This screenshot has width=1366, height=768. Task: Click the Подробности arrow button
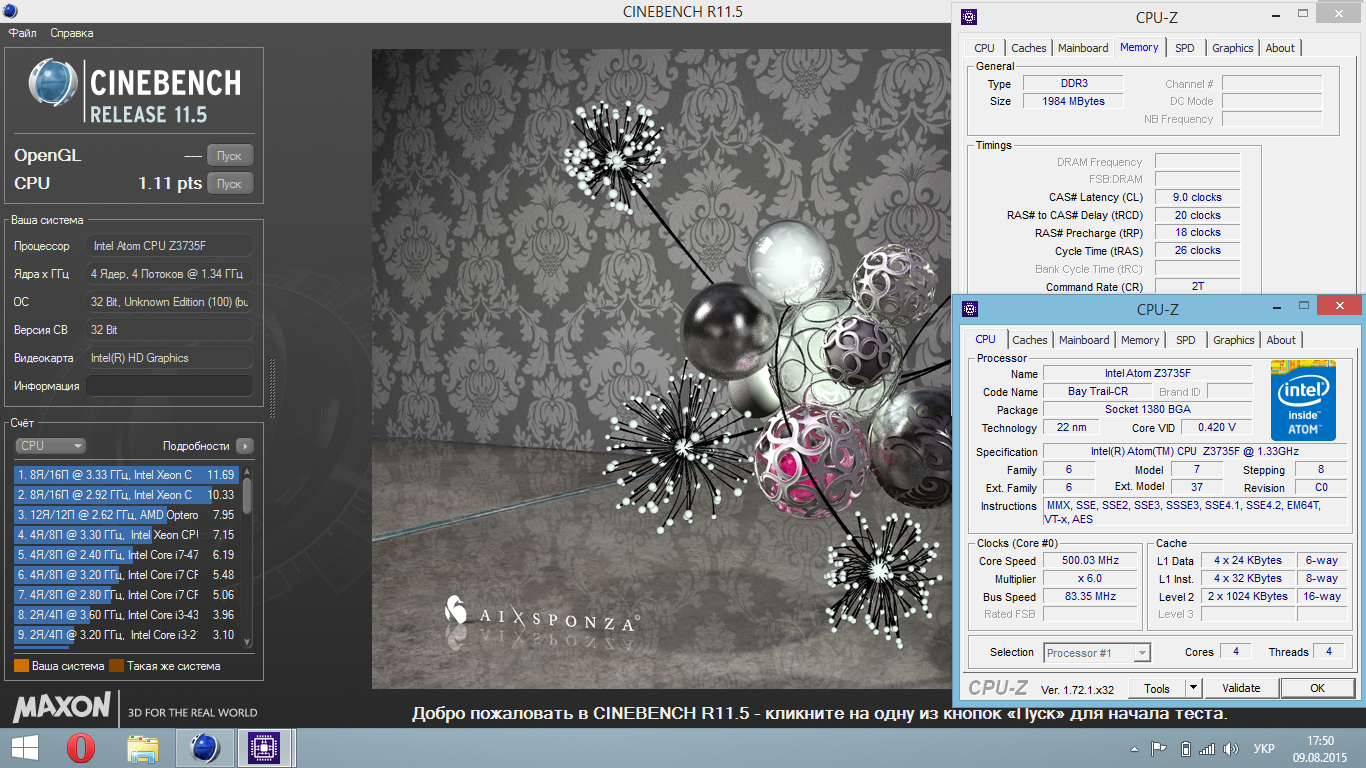point(245,446)
